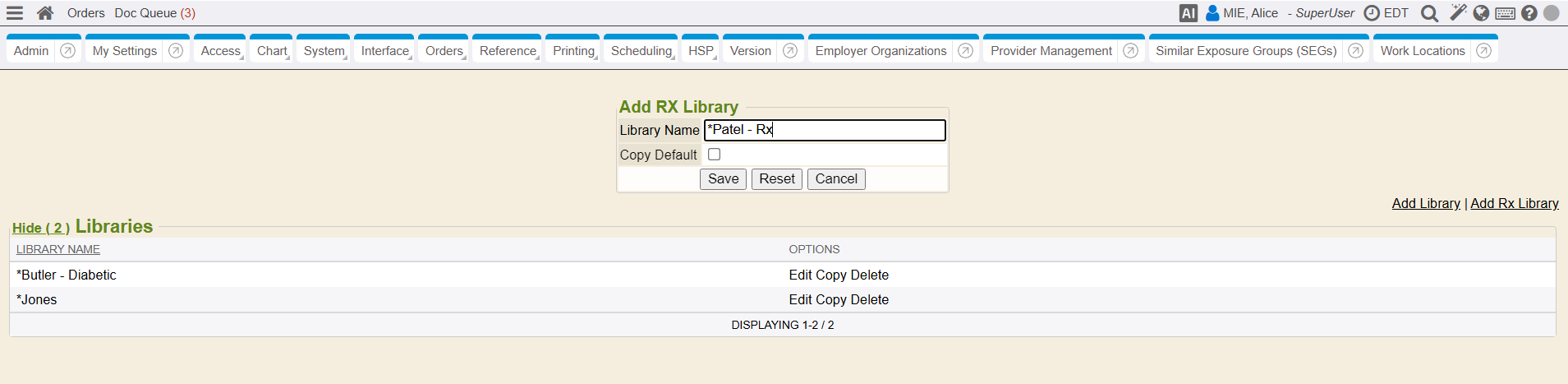Open the Doc Queue menu item
This screenshot has height=384, width=1568.
154,13
